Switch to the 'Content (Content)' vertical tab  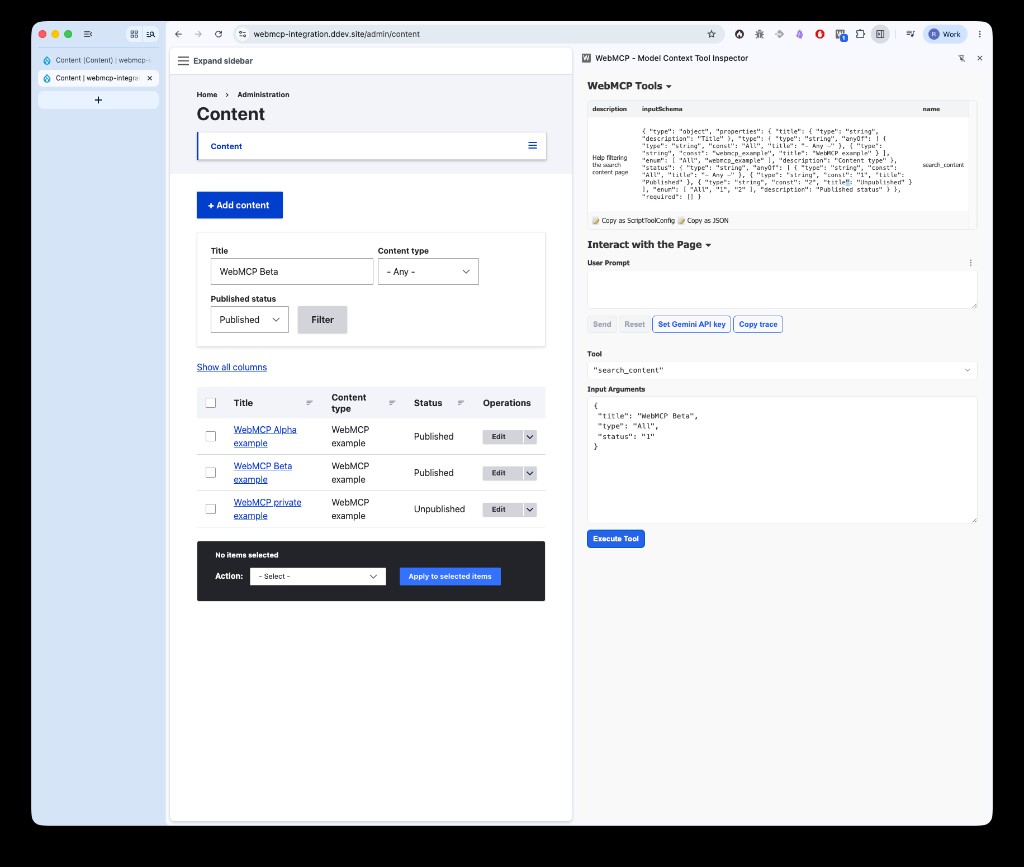[x=98, y=60]
